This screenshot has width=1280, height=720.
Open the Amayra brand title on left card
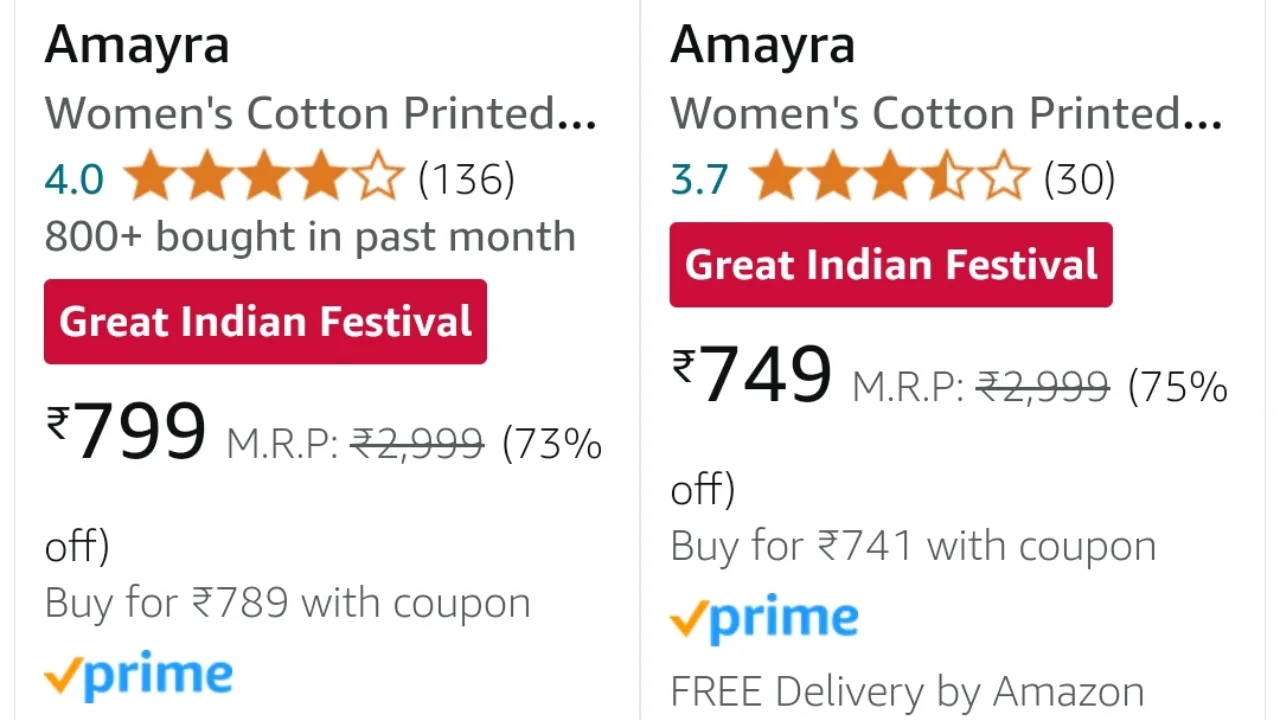tap(137, 45)
